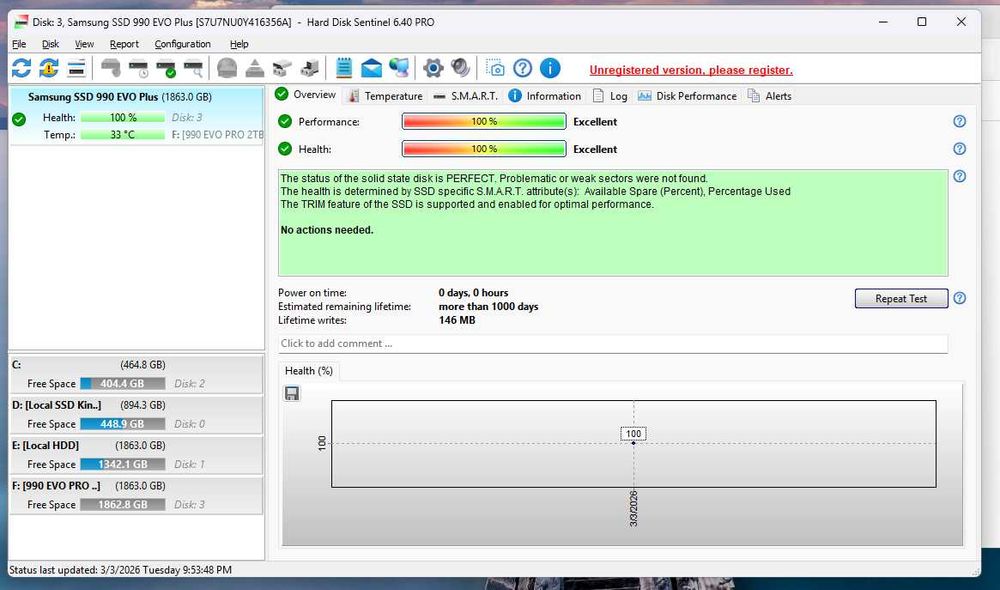Viewport: 1000px width, 590px height.
Task: Click the 'No actions needed.' text
Action: coord(327,230)
